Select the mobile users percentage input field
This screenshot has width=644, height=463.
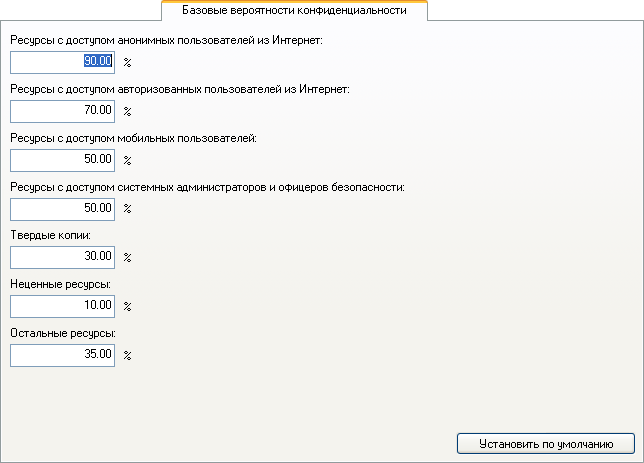[x=62, y=160]
